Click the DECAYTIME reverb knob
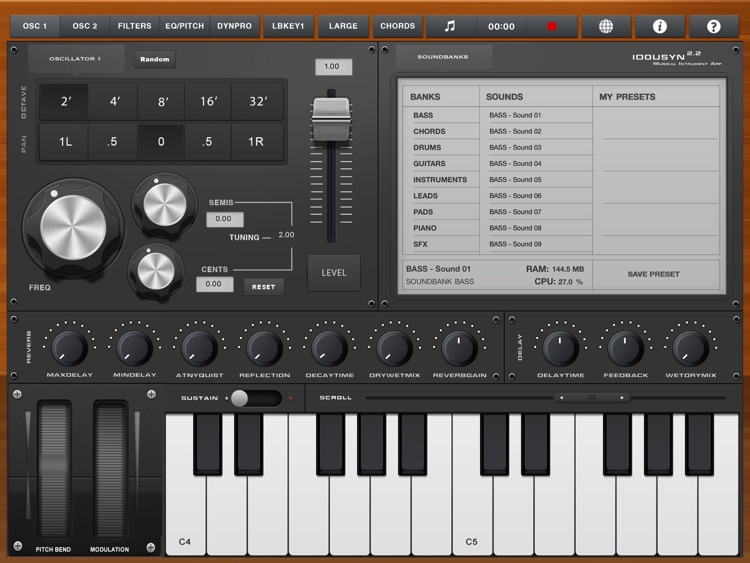Image resolution: width=750 pixels, height=563 pixels. point(329,348)
